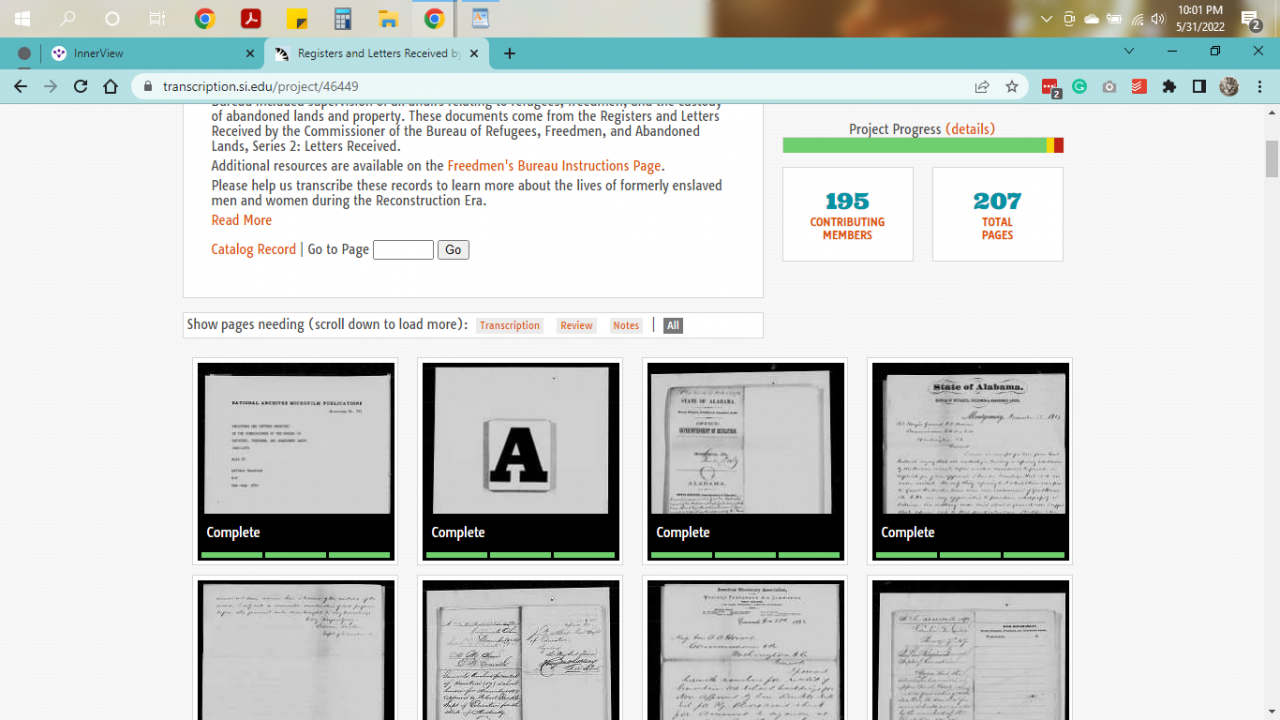Open Task View on the taskbar
Viewport: 1280px width, 720px height.
157,18
